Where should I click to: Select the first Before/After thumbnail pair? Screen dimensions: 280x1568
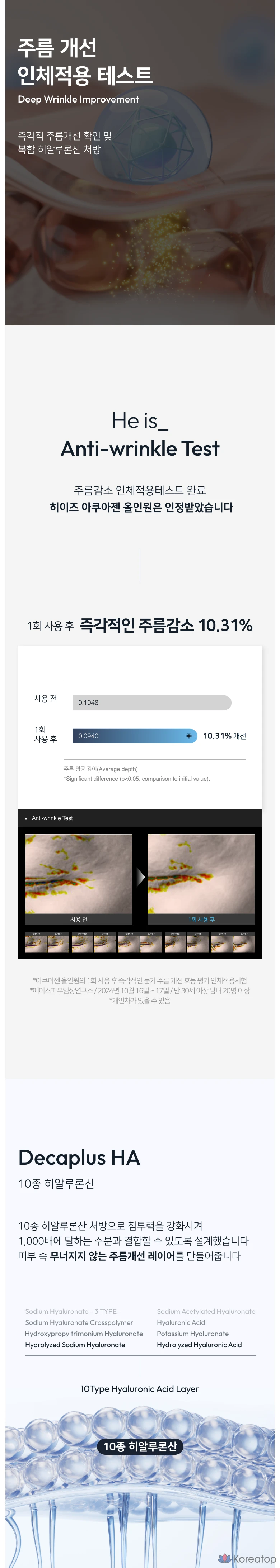[47, 942]
